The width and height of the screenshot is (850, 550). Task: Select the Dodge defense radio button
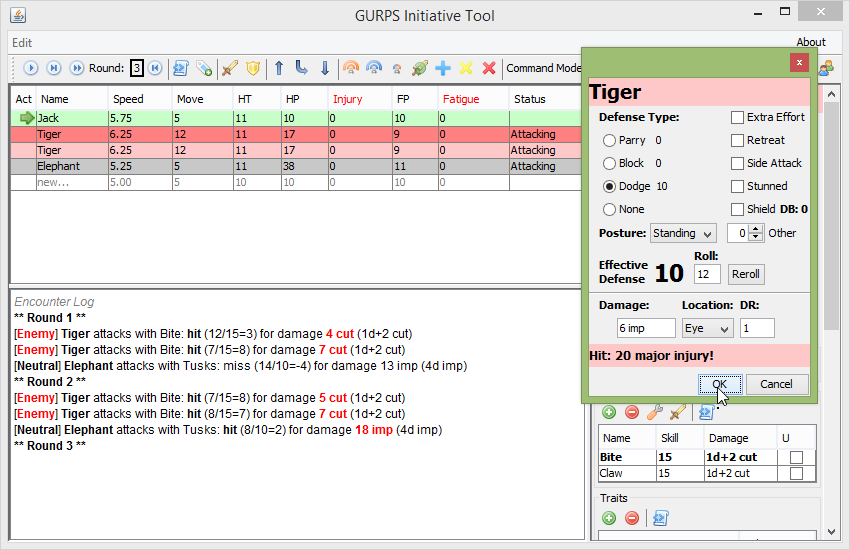click(609, 186)
